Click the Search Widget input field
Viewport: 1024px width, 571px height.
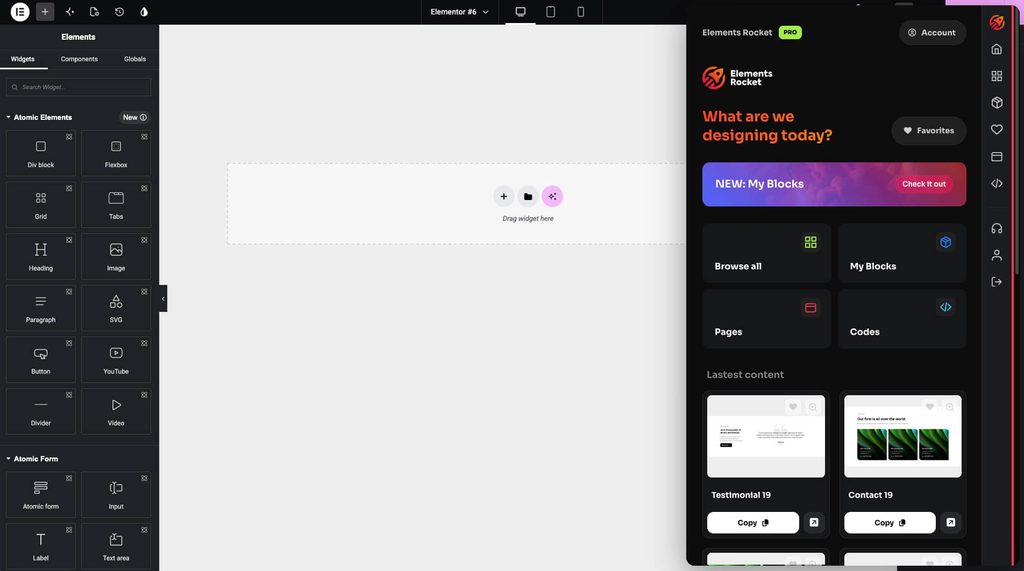pyautogui.click(x=78, y=87)
